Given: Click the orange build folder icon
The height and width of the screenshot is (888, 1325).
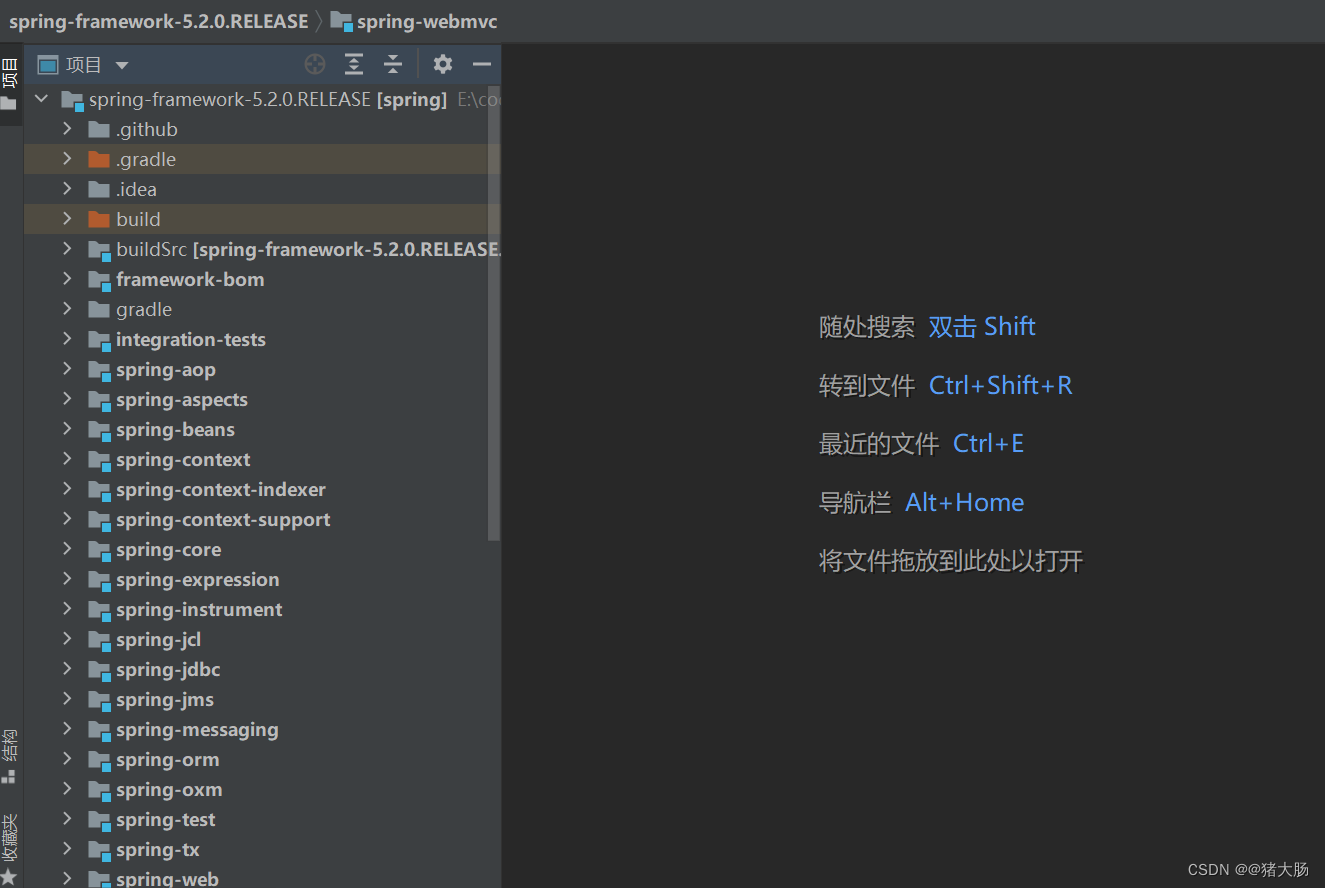Looking at the screenshot, I should (x=98, y=219).
